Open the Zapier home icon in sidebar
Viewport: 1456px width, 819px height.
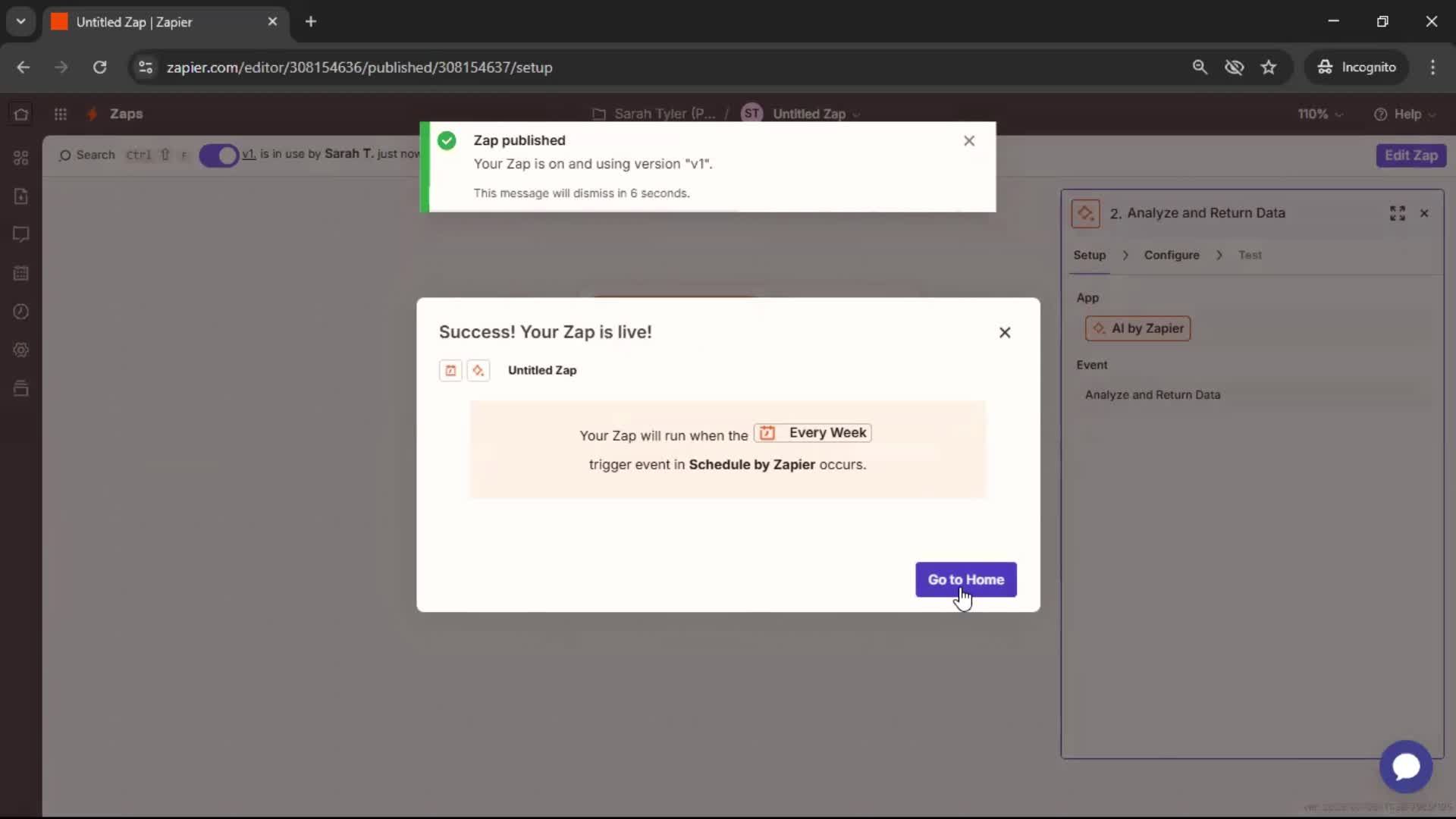tap(21, 114)
